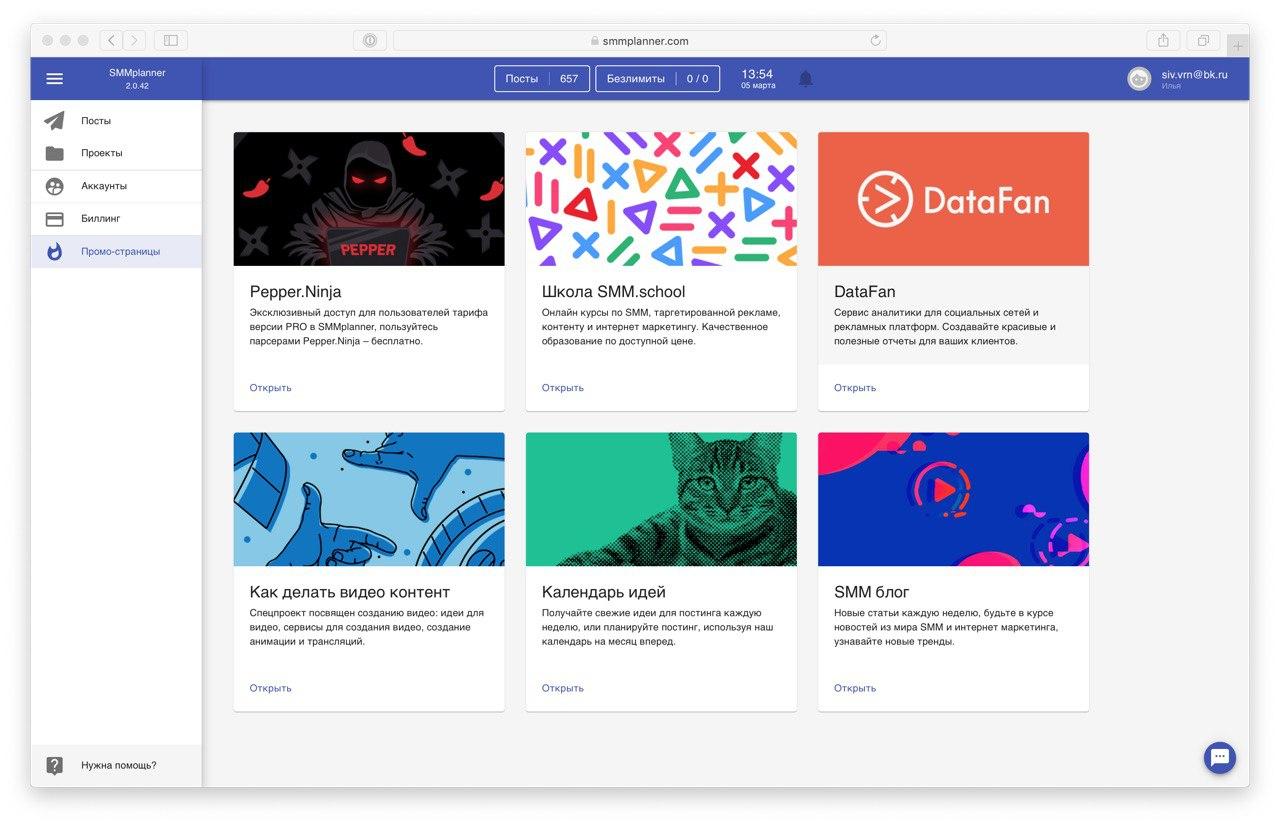Open the Календарь идей card link
The width and height of the screenshot is (1280, 825).
pos(562,688)
